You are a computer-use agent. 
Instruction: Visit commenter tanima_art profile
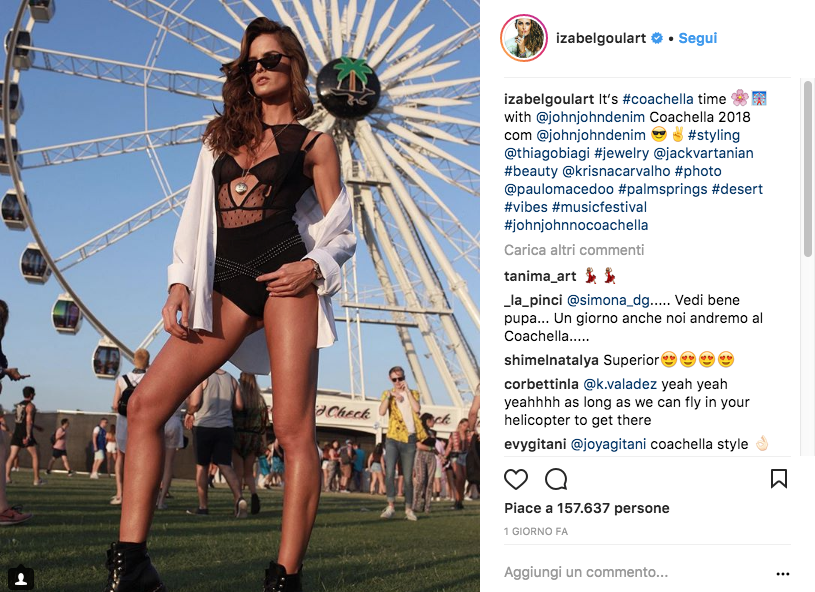click(540, 276)
